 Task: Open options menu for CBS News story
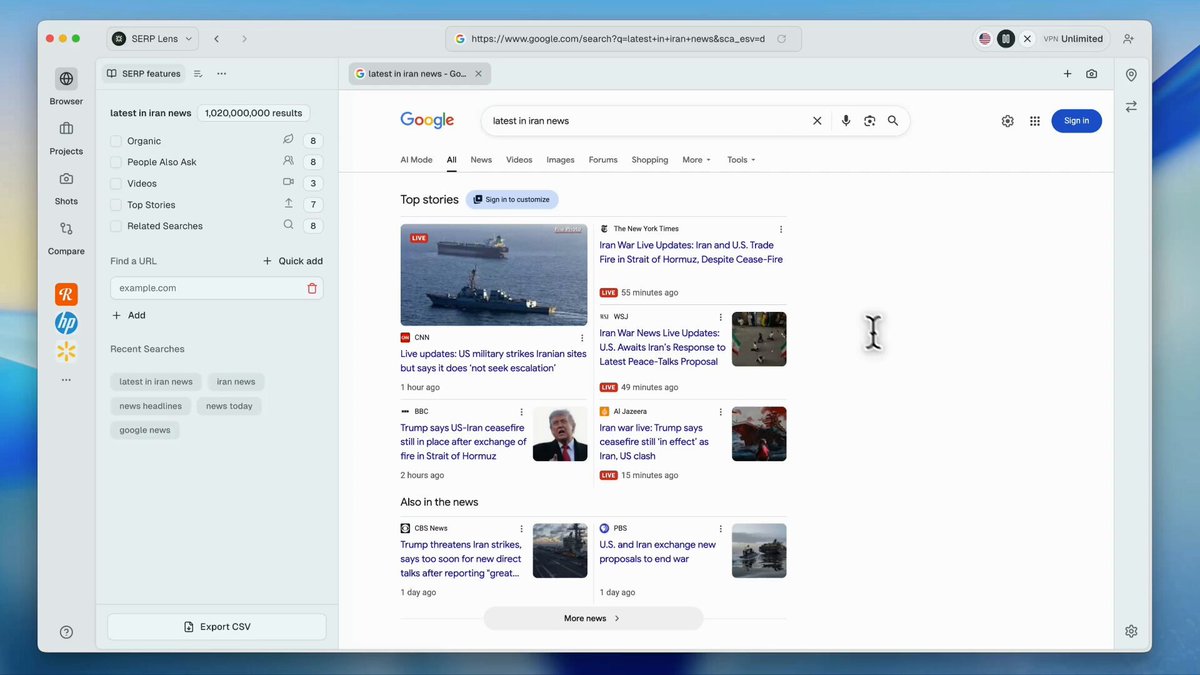pyautogui.click(x=521, y=529)
